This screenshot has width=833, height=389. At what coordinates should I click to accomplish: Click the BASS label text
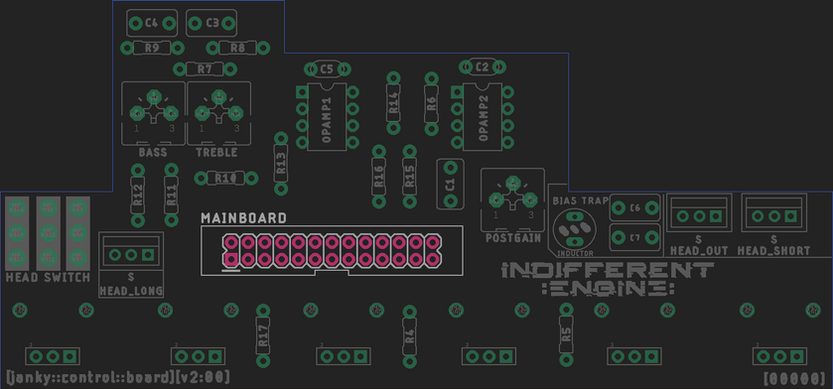152,153
